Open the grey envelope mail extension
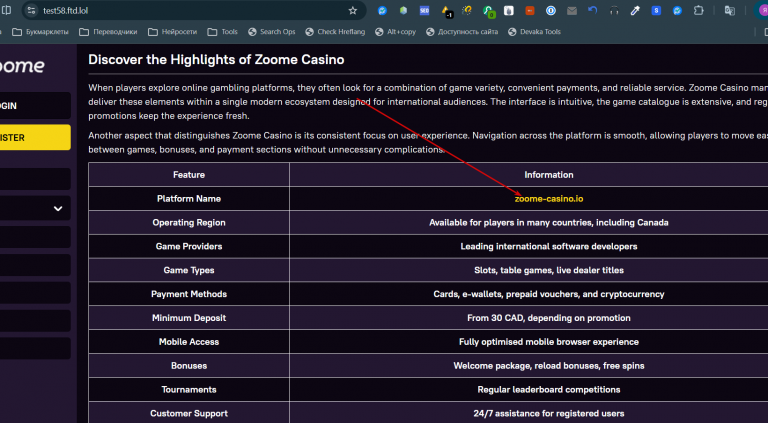 pos(572,10)
